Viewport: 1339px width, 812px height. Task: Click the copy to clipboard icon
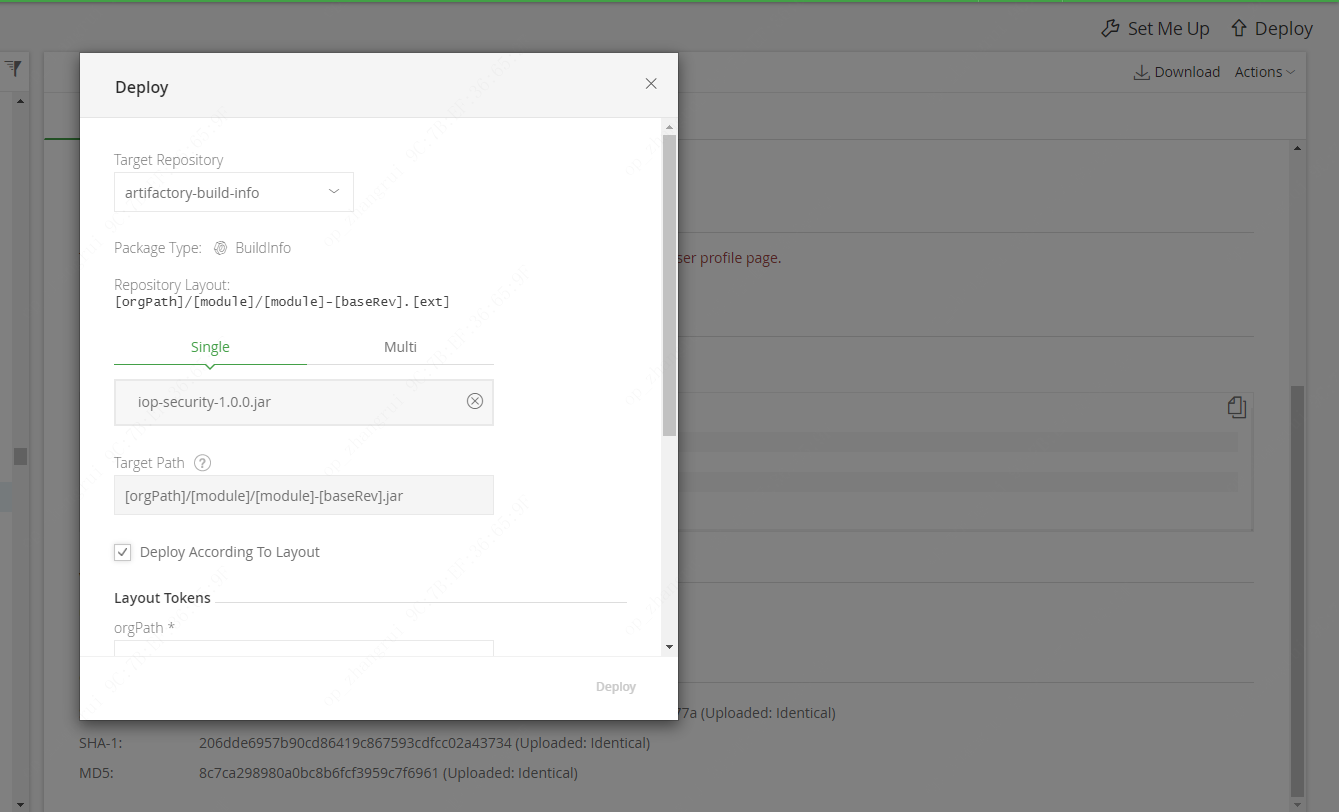[x=1237, y=406]
